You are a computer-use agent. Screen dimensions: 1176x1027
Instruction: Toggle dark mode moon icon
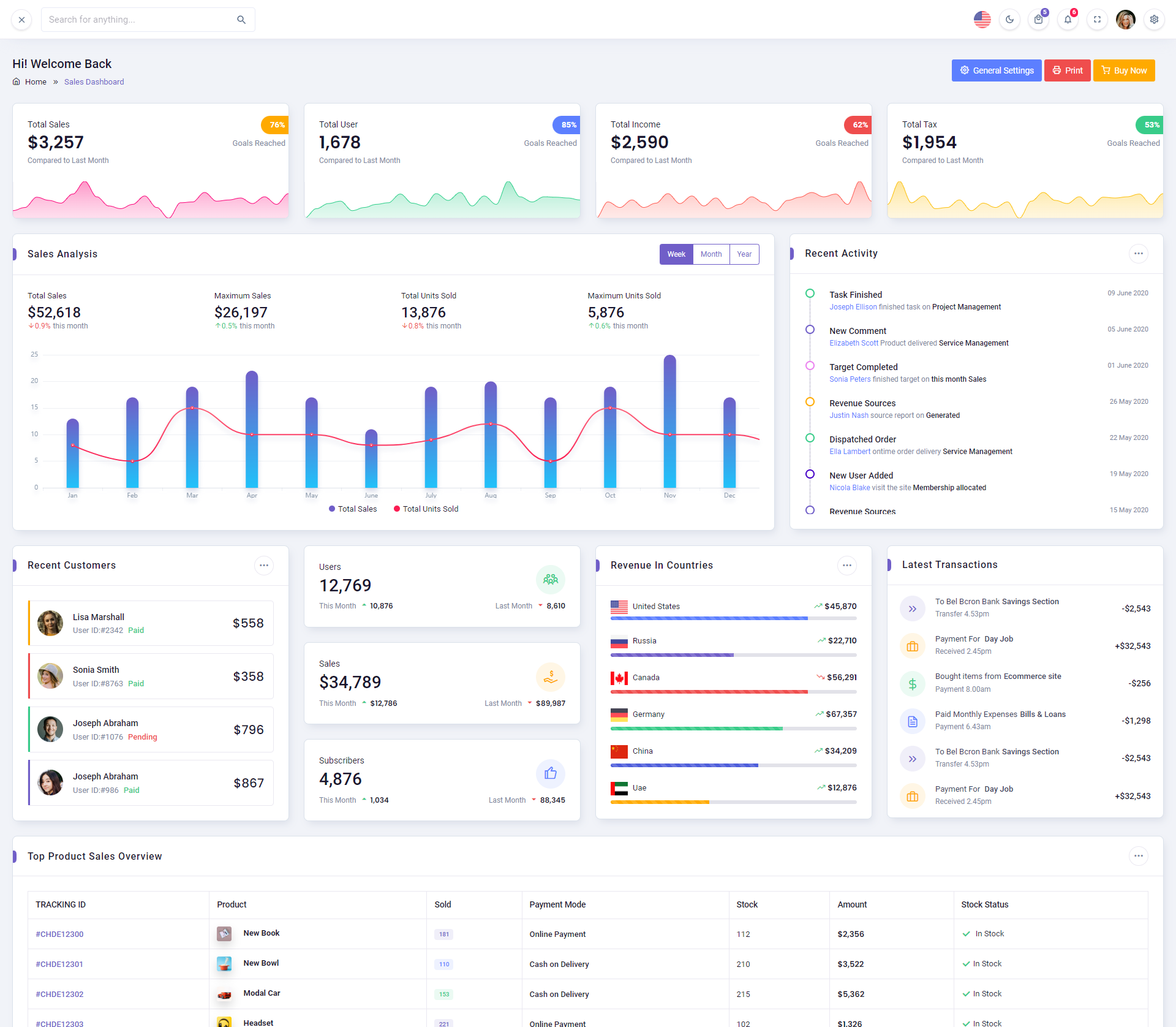[x=1009, y=20]
